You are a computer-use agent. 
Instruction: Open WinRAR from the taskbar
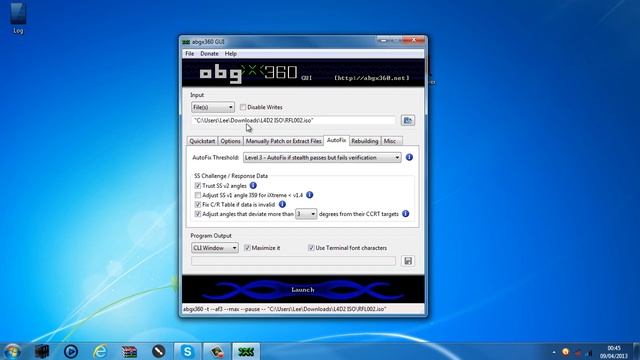[129, 351]
